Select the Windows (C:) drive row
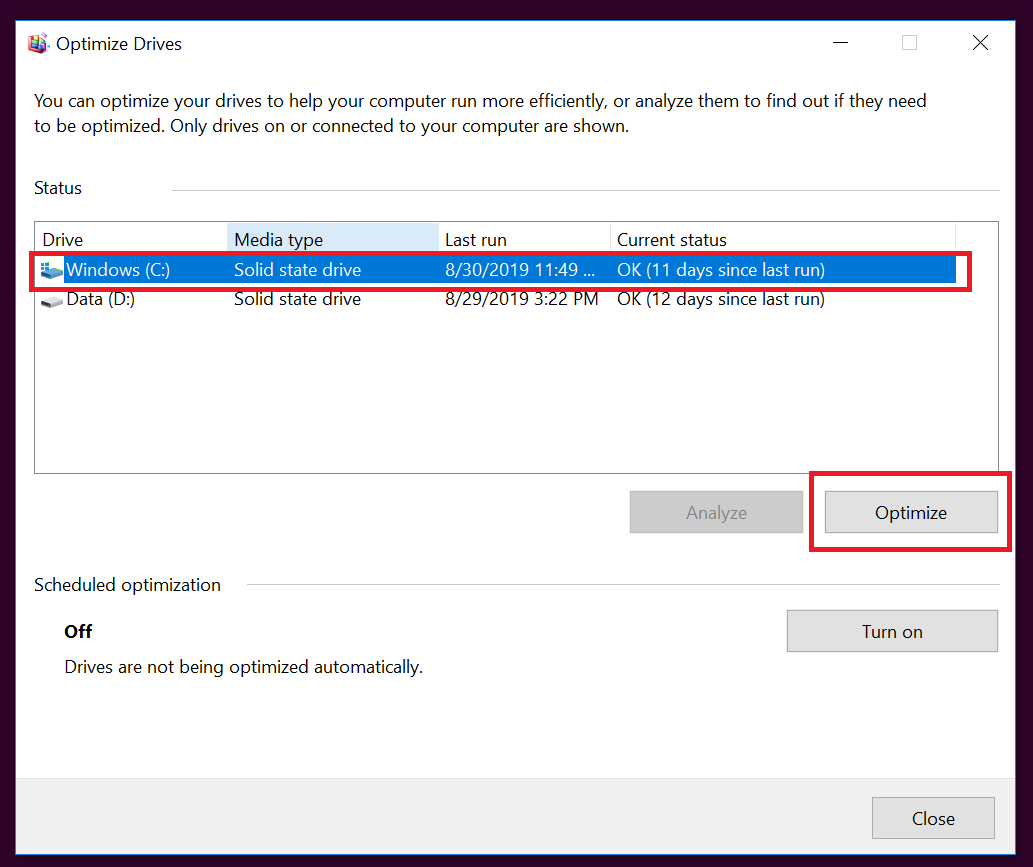The width and height of the screenshot is (1033, 867). 300,269
